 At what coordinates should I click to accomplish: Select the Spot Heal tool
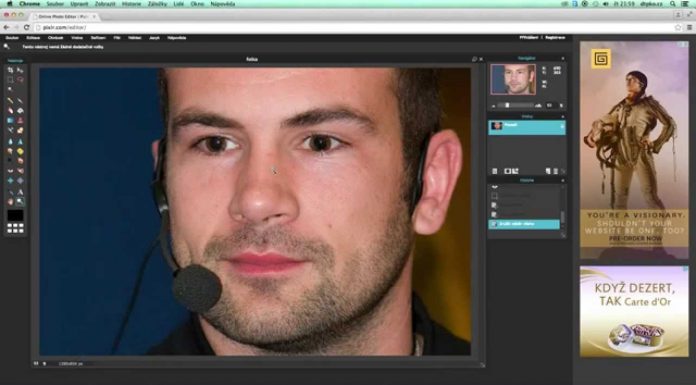pos(20,171)
